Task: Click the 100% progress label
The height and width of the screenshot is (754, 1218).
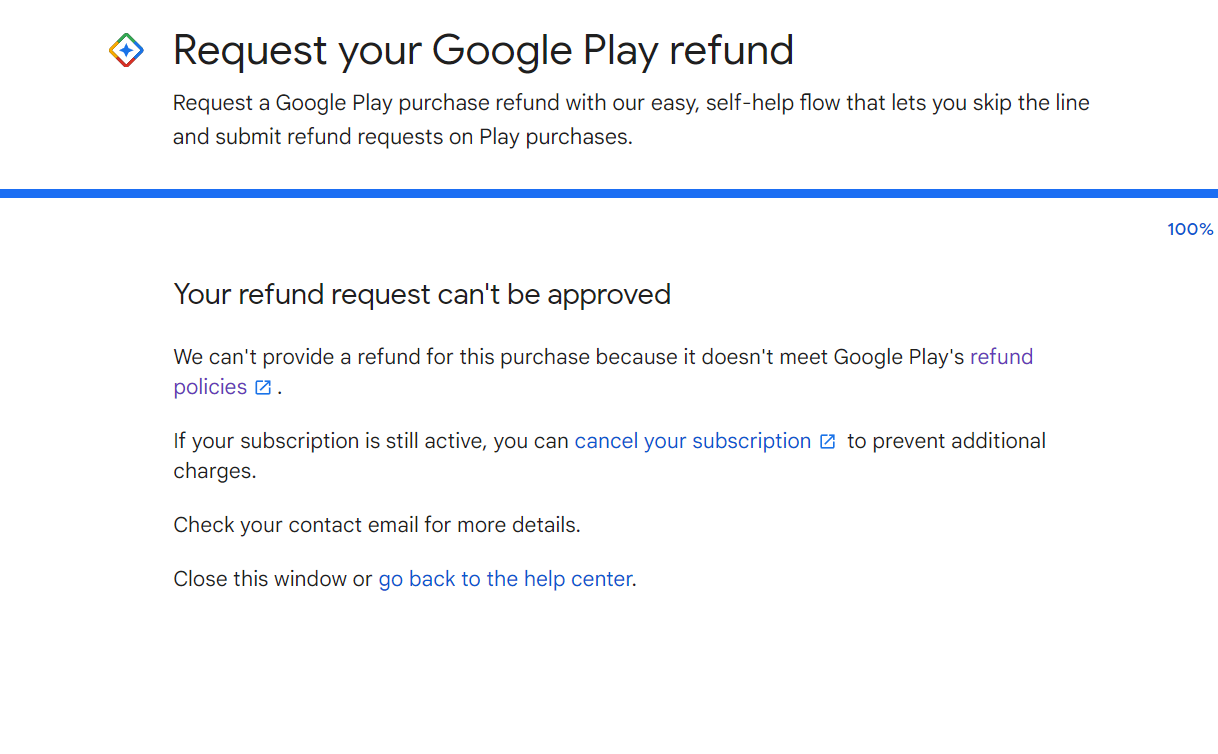Action: [1190, 229]
